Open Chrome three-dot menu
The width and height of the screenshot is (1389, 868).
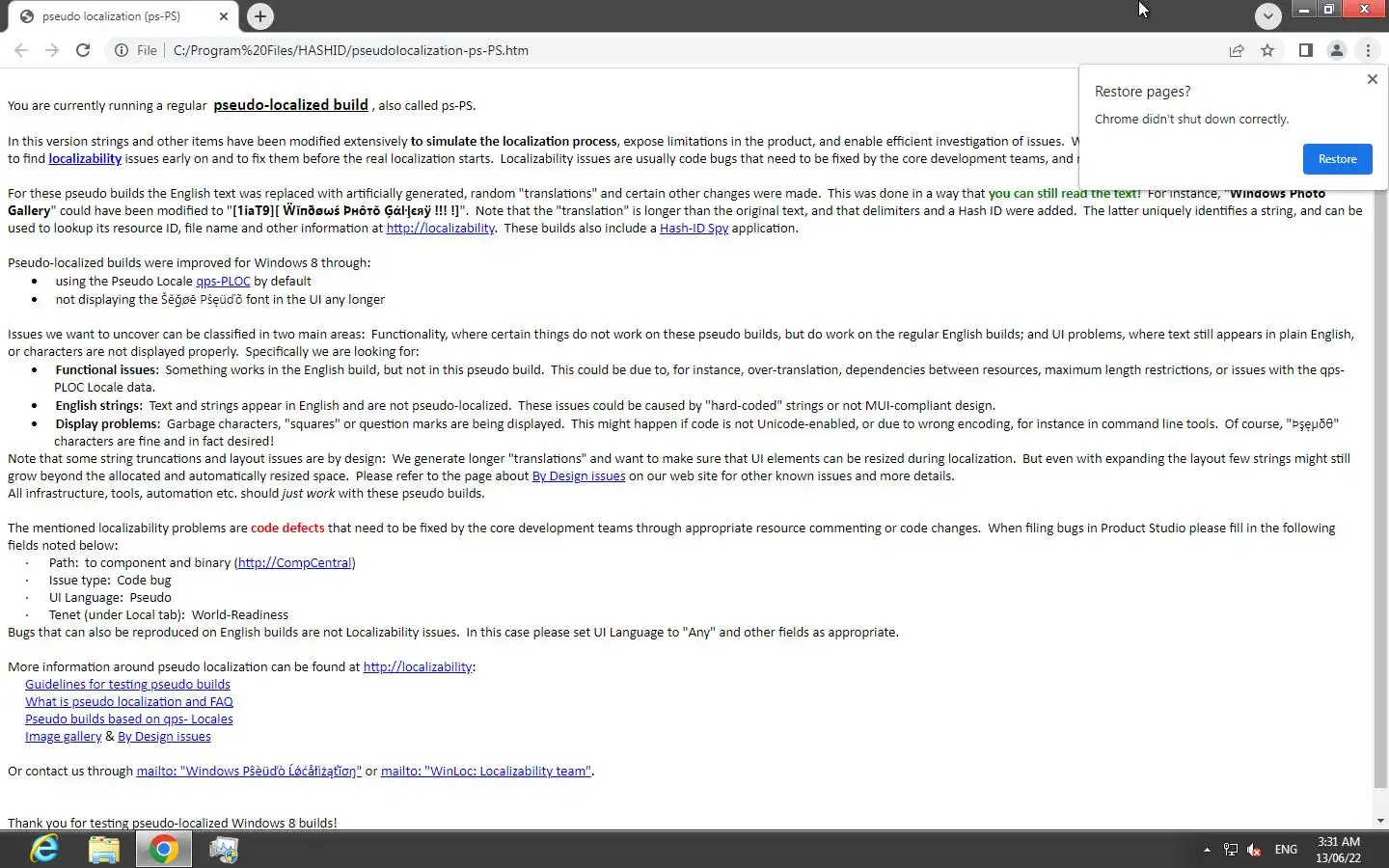pyautogui.click(x=1368, y=50)
